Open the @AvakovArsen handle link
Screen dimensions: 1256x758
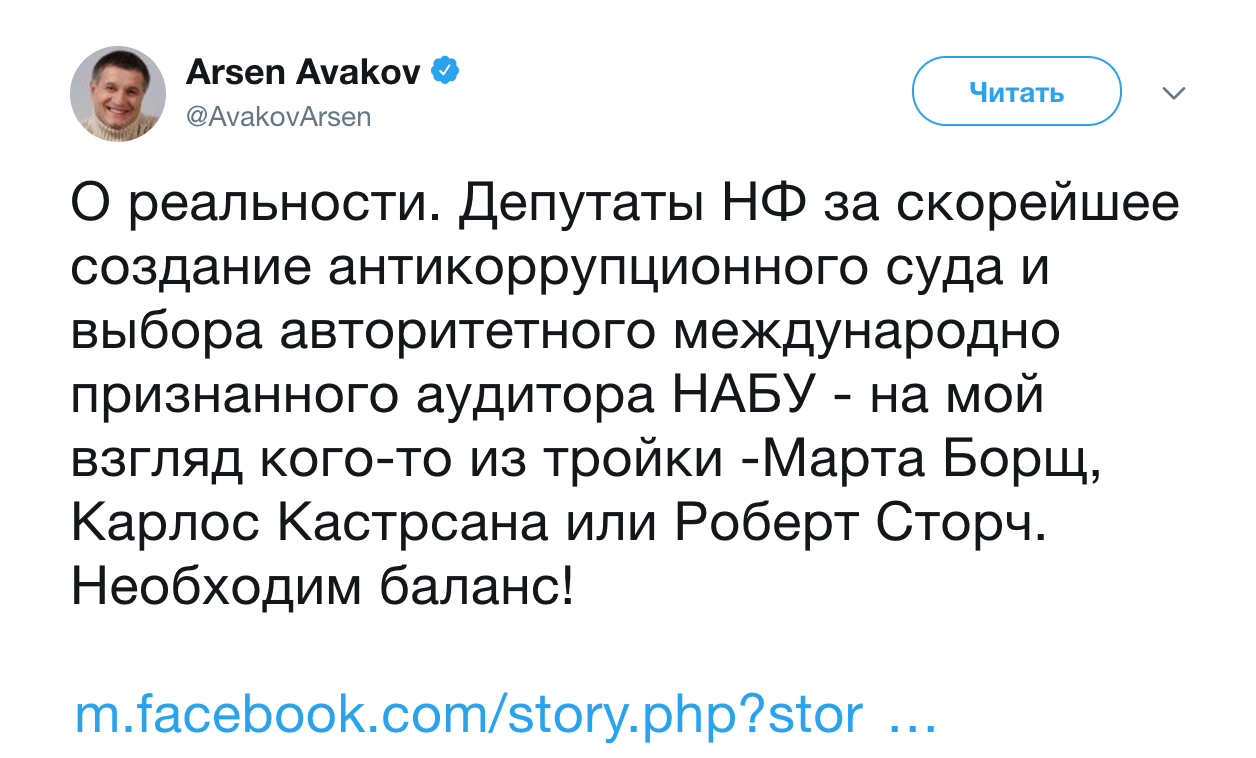click(x=279, y=117)
